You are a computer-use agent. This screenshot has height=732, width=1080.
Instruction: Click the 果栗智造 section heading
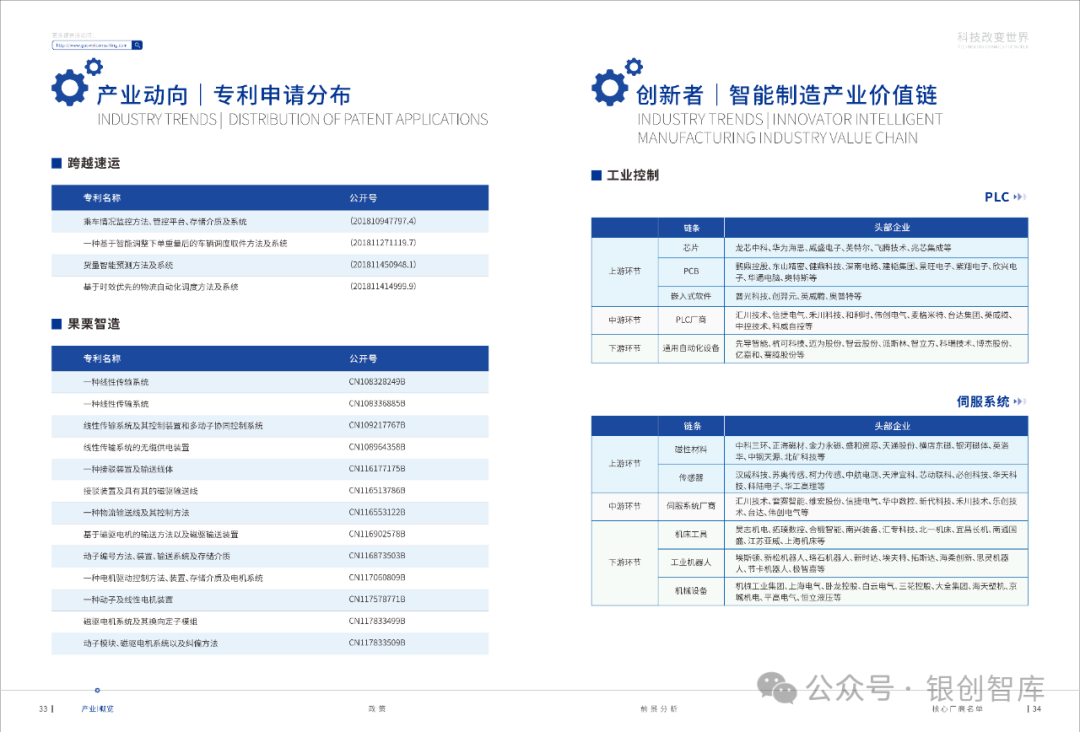click(94, 324)
